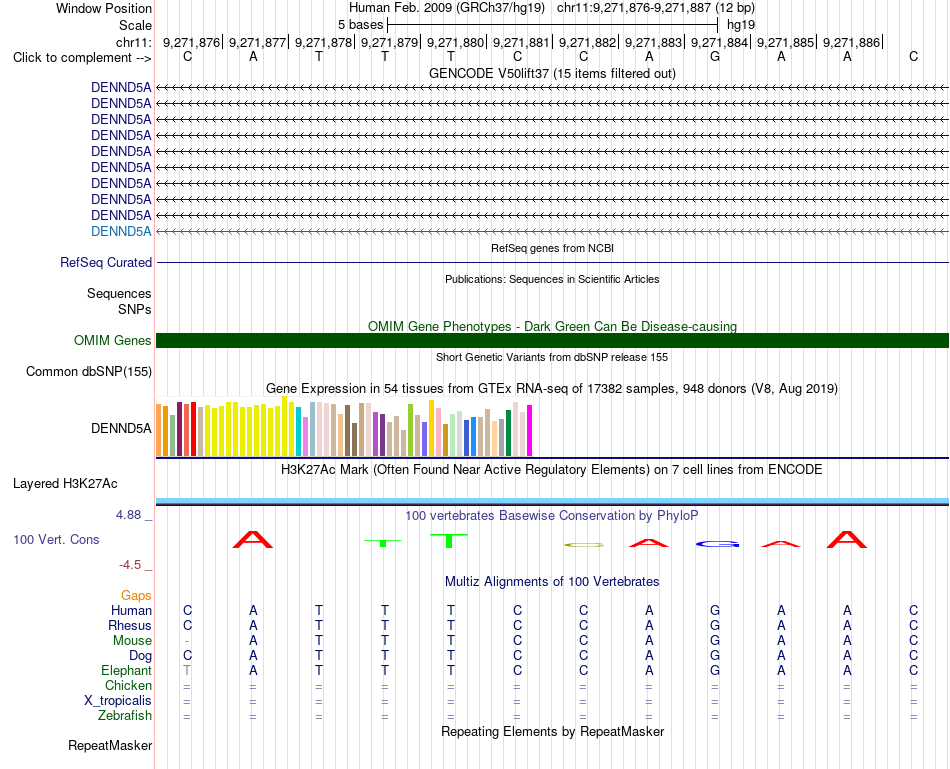Click the '100 Vert. Cons' label
This screenshot has height=769, width=950.
click(x=56, y=539)
